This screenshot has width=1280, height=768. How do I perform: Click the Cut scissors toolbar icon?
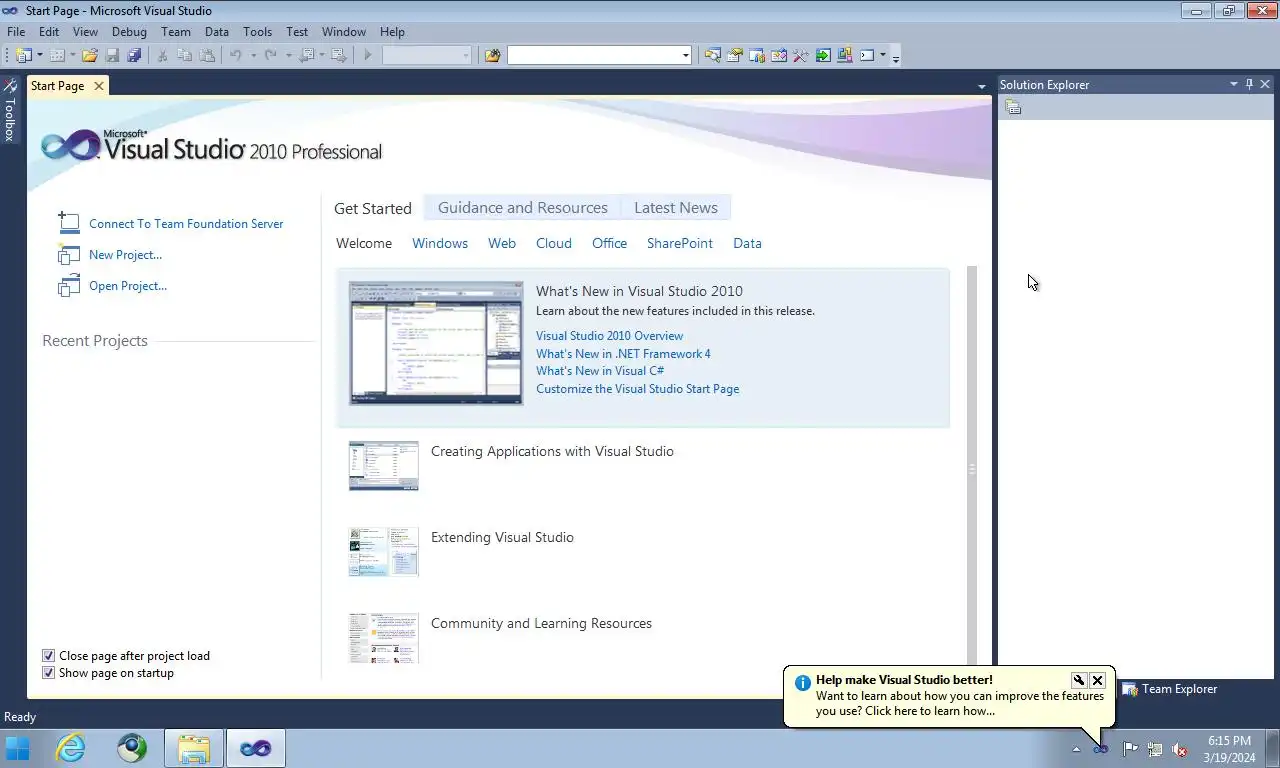162,56
